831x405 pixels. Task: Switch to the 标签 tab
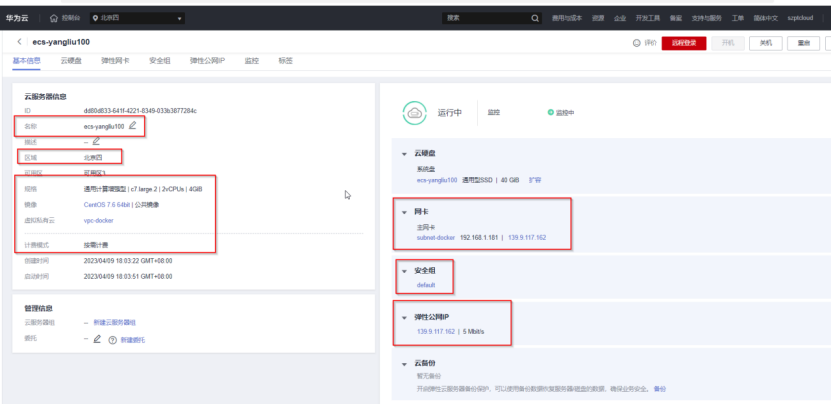(x=286, y=61)
